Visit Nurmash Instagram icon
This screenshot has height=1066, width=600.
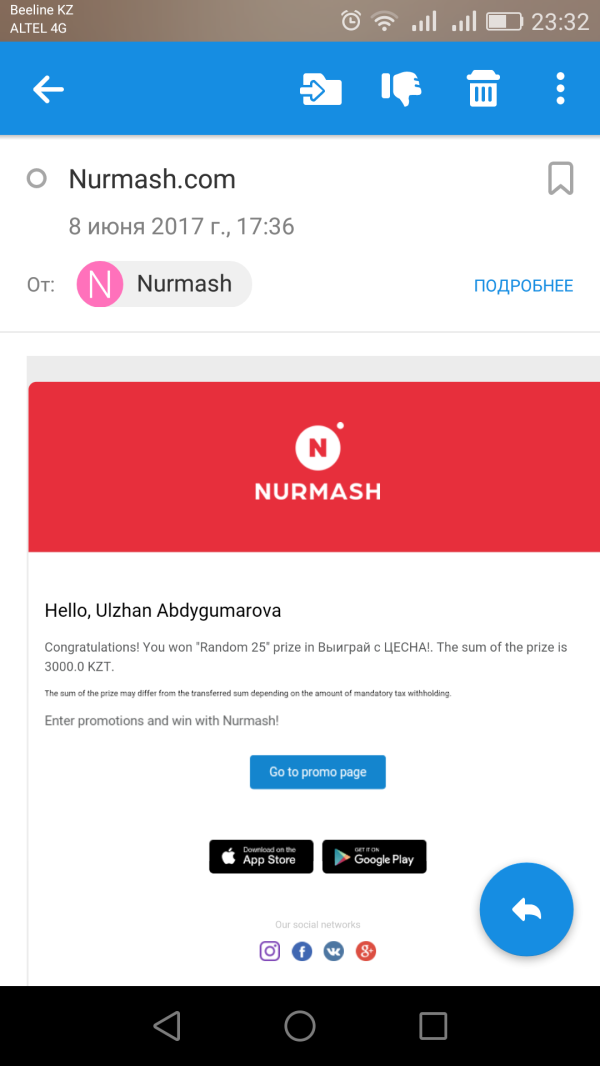pyautogui.click(x=270, y=950)
